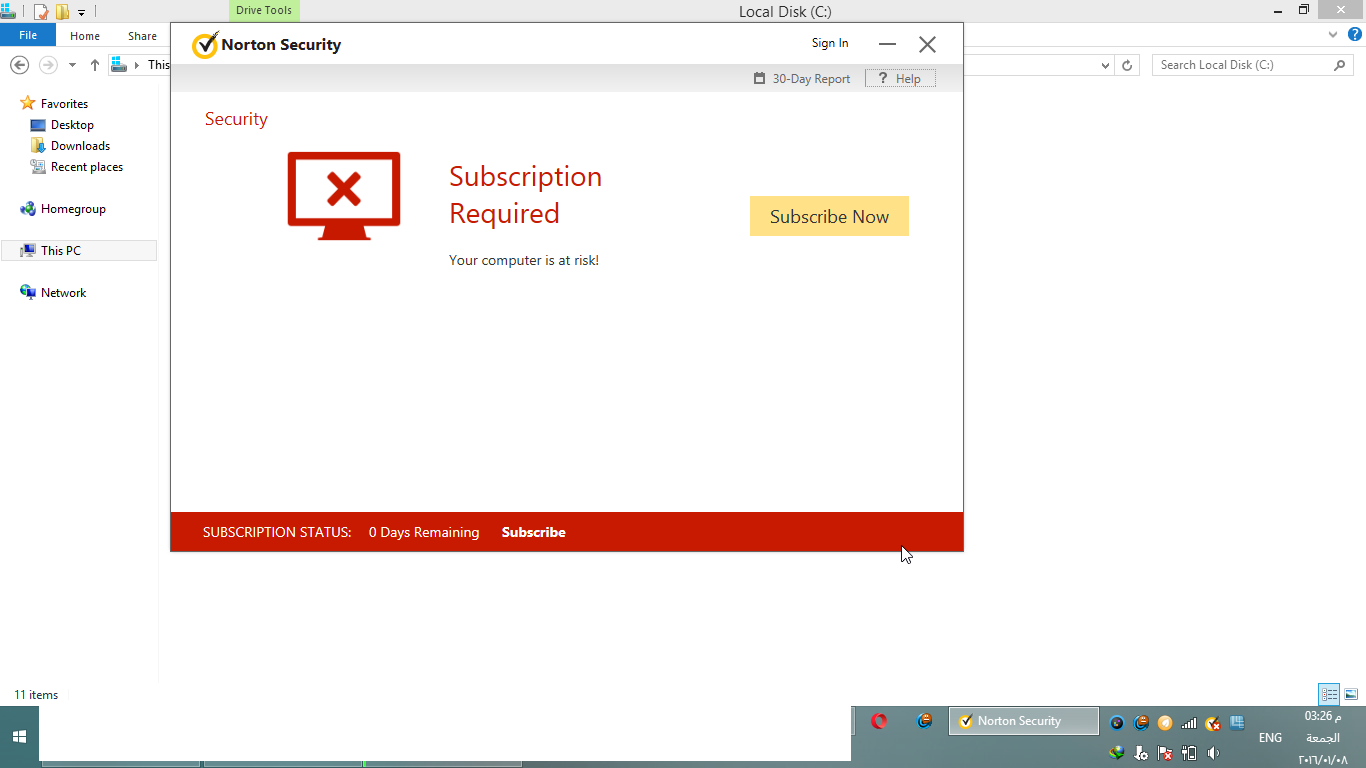Click the red monitor X warning icon
The height and width of the screenshot is (768, 1366).
pos(344,196)
